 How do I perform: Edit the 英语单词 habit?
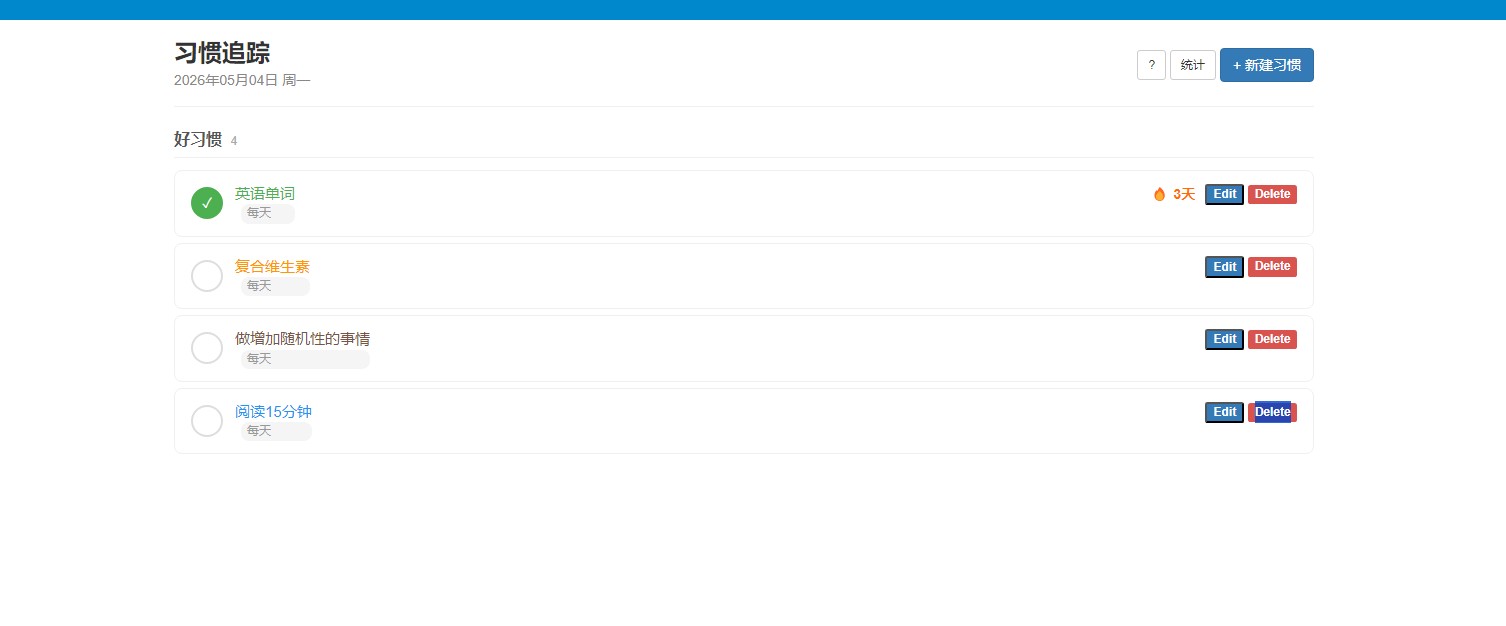pyautogui.click(x=1224, y=194)
